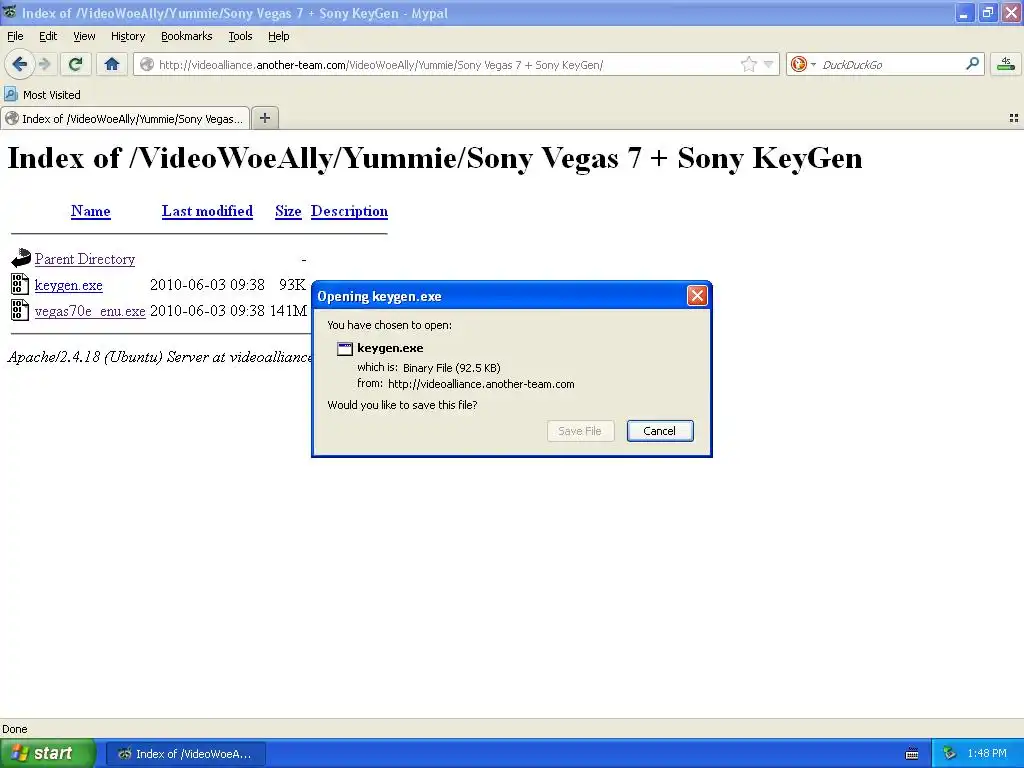Click the 'Done' status bar text
Screen dimensions: 1024x768
(x=14, y=729)
